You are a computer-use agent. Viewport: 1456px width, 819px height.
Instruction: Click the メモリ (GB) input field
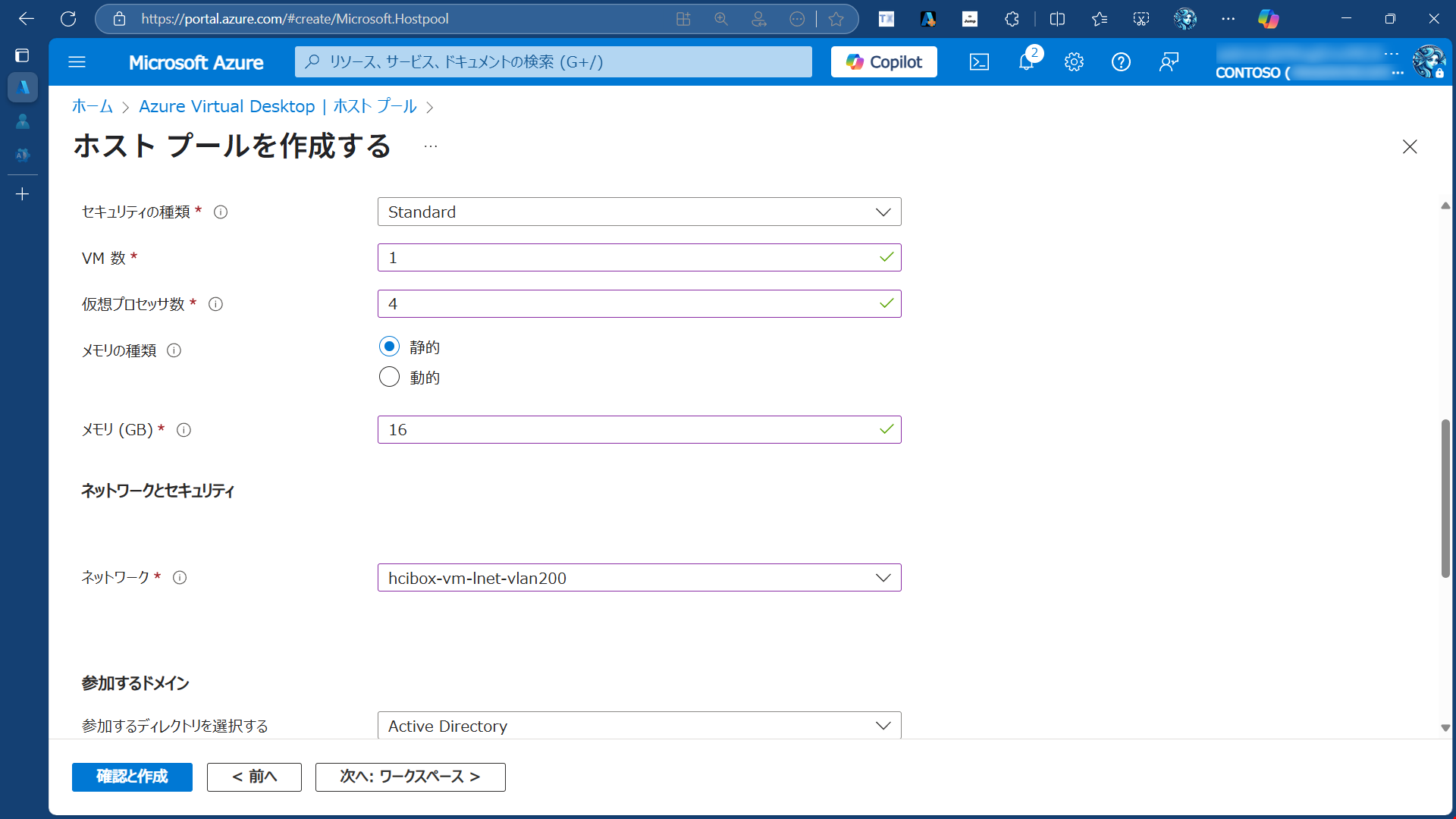(x=629, y=430)
